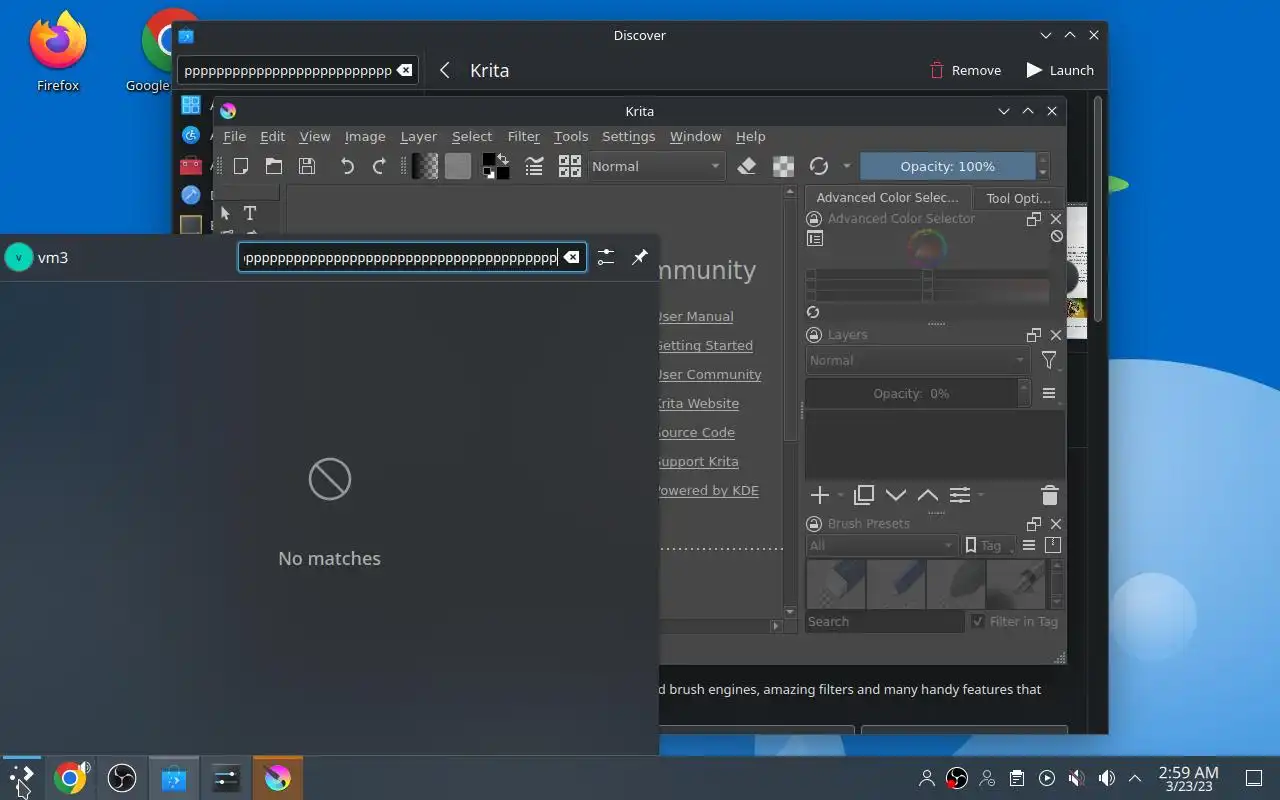Screen dimensions: 1280x800
Task: Open the File menu in Krita
Action: (234, 136)
